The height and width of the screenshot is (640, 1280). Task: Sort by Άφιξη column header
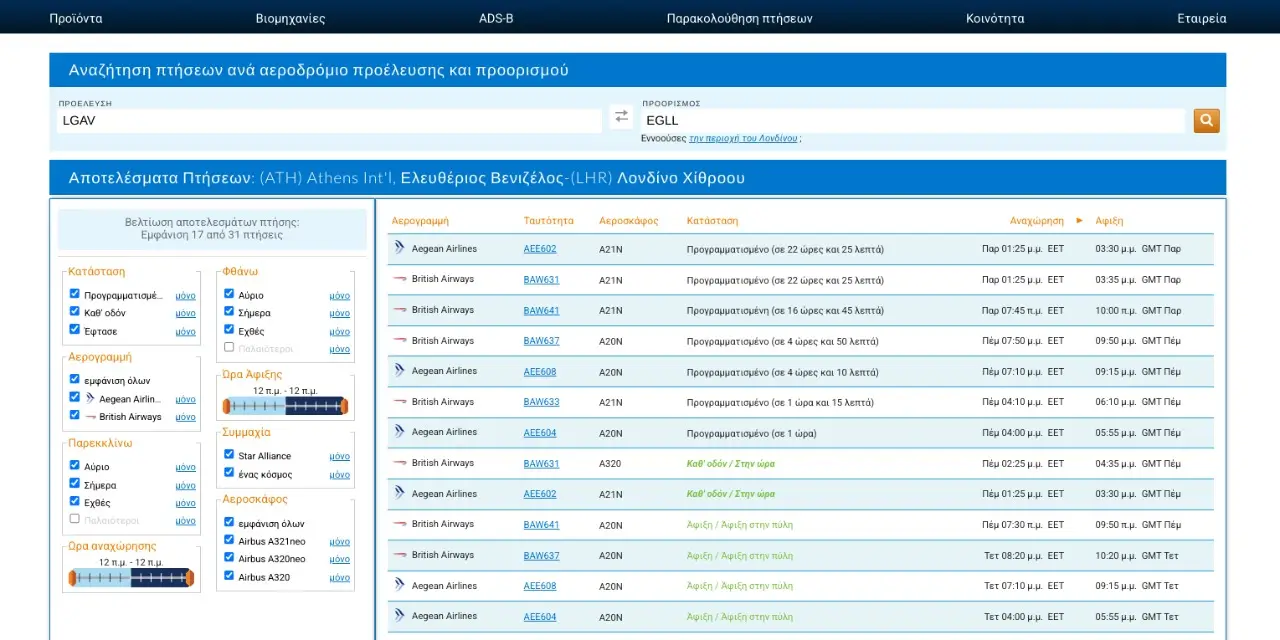pyautogui.click(x=1109, y=220)
